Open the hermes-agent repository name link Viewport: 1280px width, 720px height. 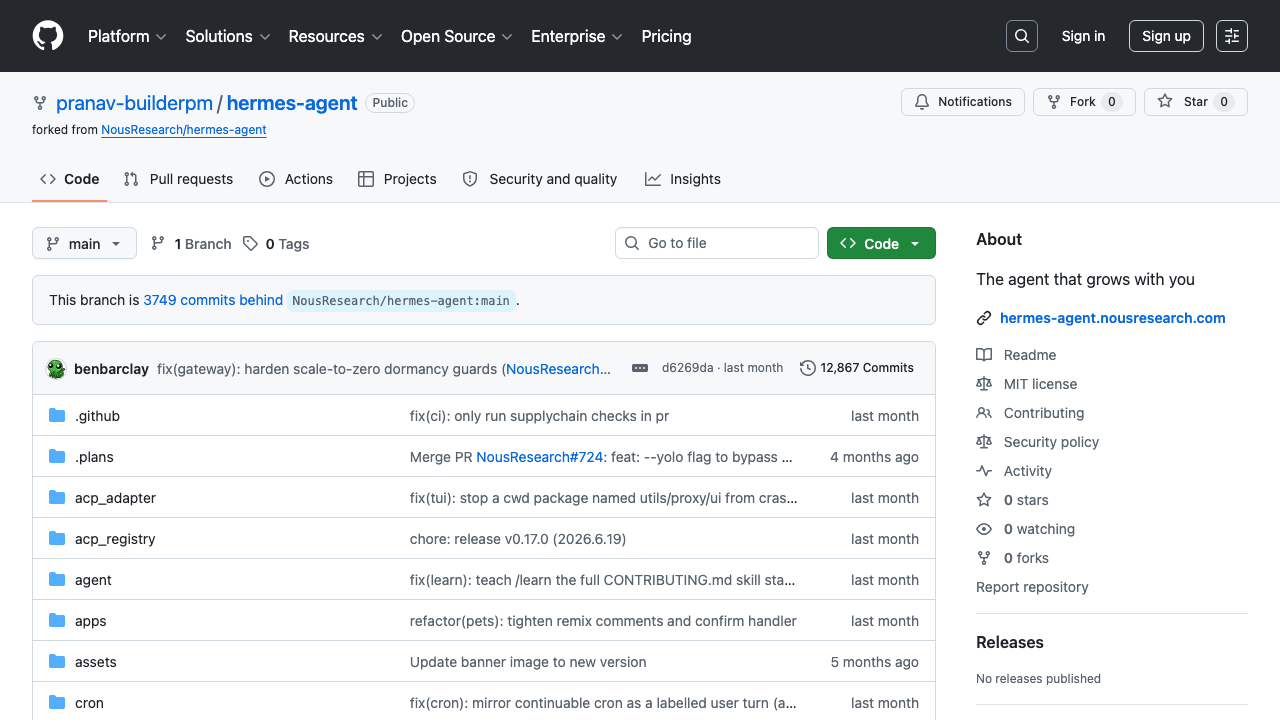tap(292, 103)
